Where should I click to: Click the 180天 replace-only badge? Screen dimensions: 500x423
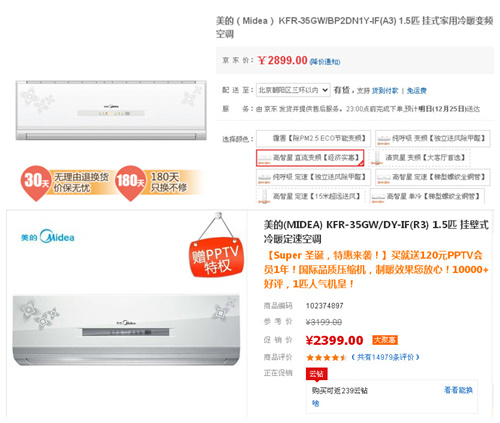pos(157,183)
